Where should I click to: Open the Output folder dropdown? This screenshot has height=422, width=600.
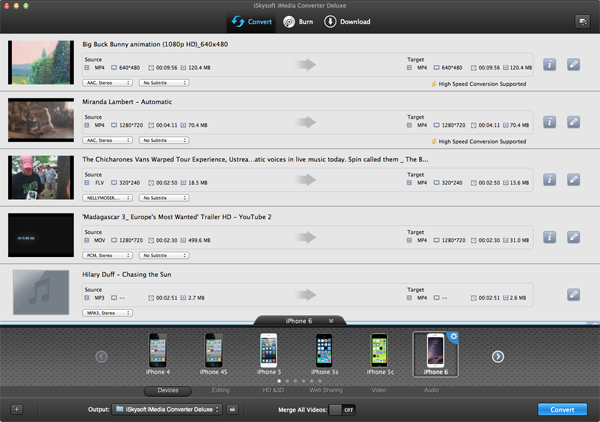click(x=167, y=409)
